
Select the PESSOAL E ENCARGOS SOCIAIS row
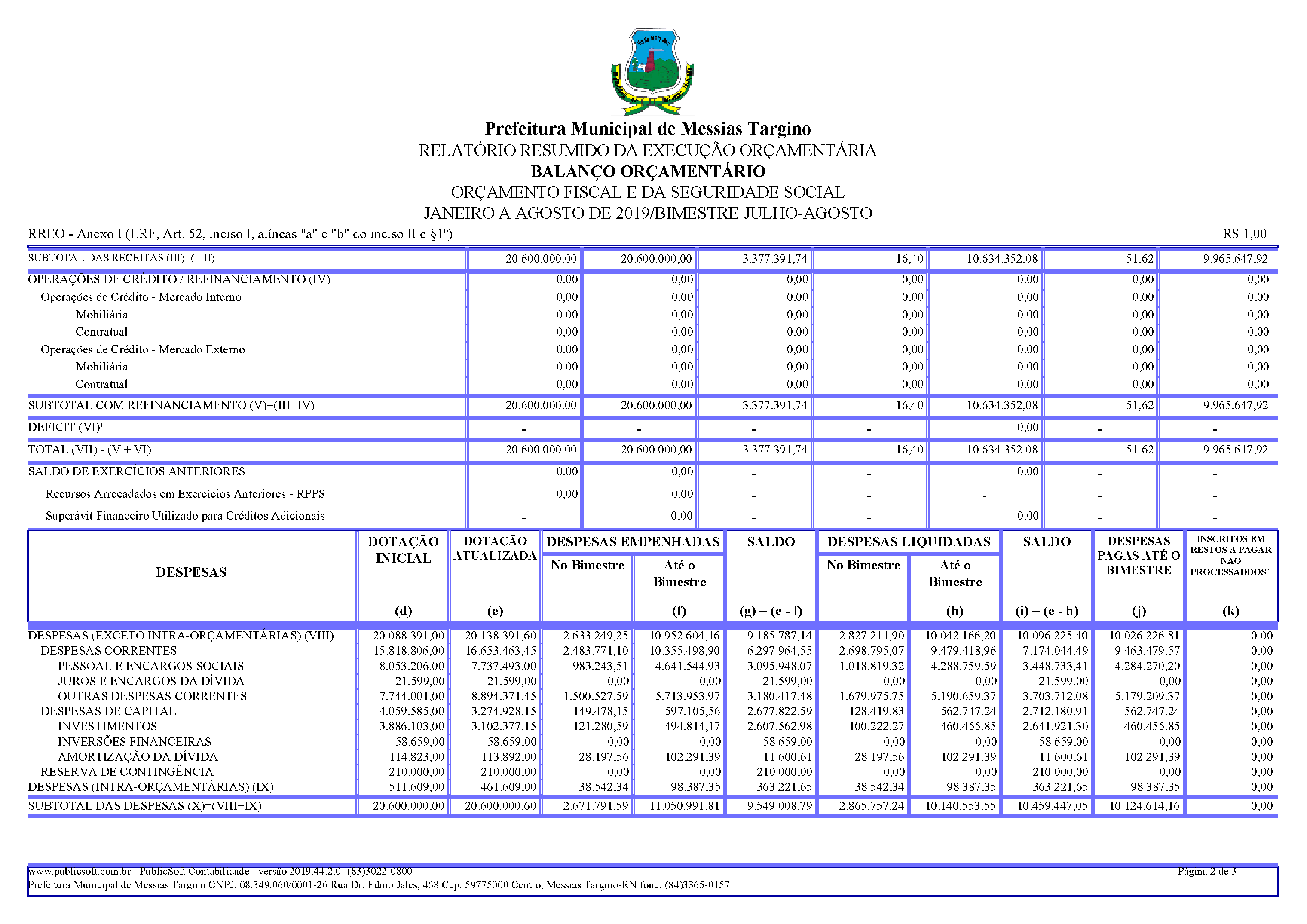150,666
